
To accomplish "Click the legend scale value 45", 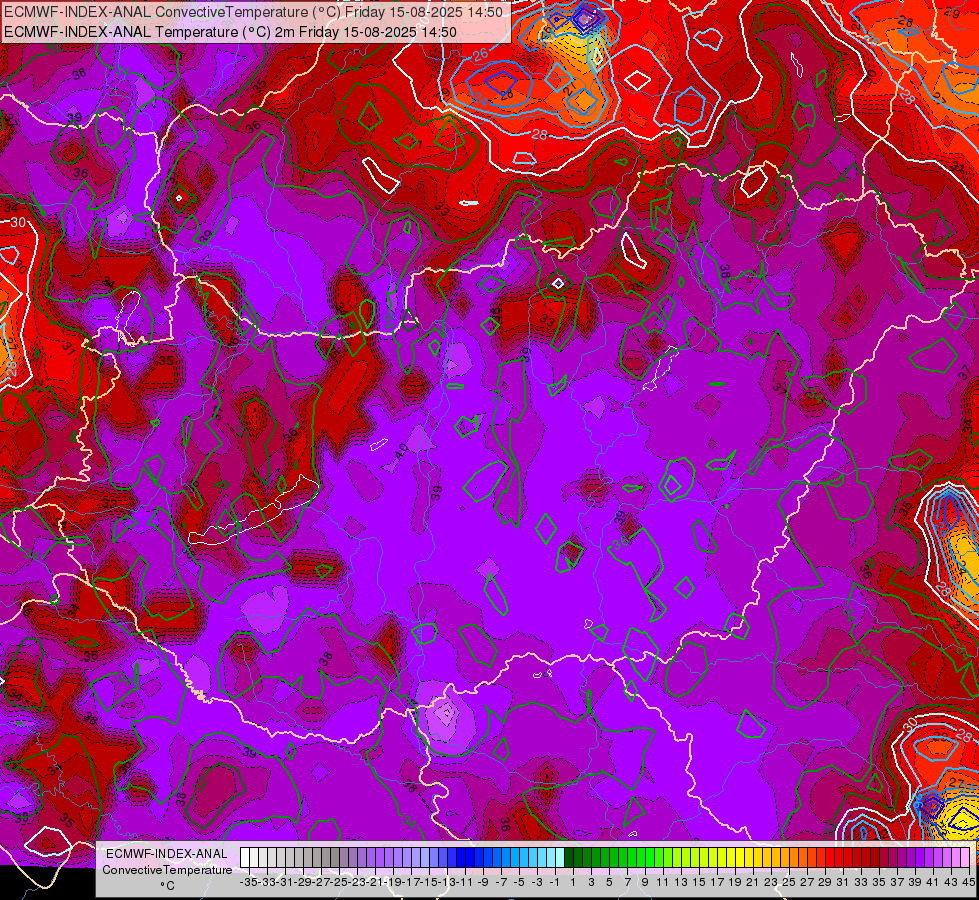I will click(x=968, y=881).
